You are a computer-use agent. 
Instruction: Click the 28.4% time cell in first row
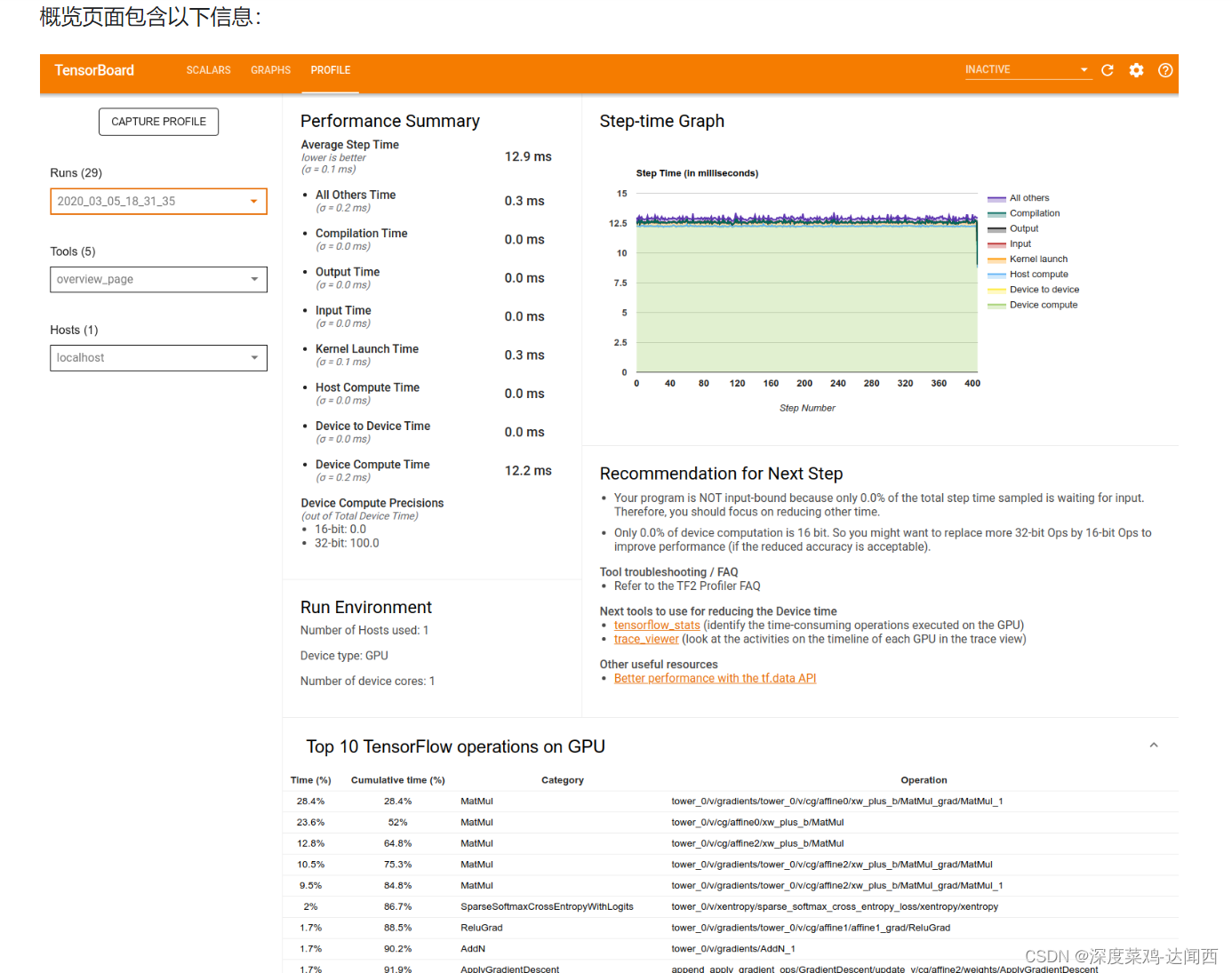pyautogui.click(x=311, y=802)
